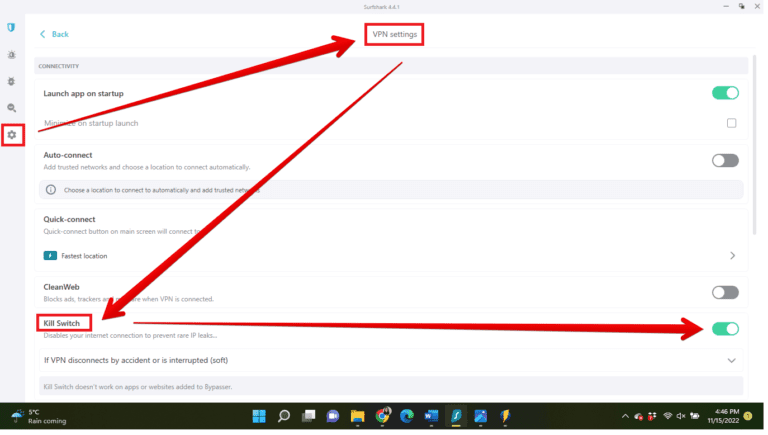Image resolution: width=768 pixels, height=435 pixels.
Task: Open the Antivirus bug icon
Action: point(11,81)
